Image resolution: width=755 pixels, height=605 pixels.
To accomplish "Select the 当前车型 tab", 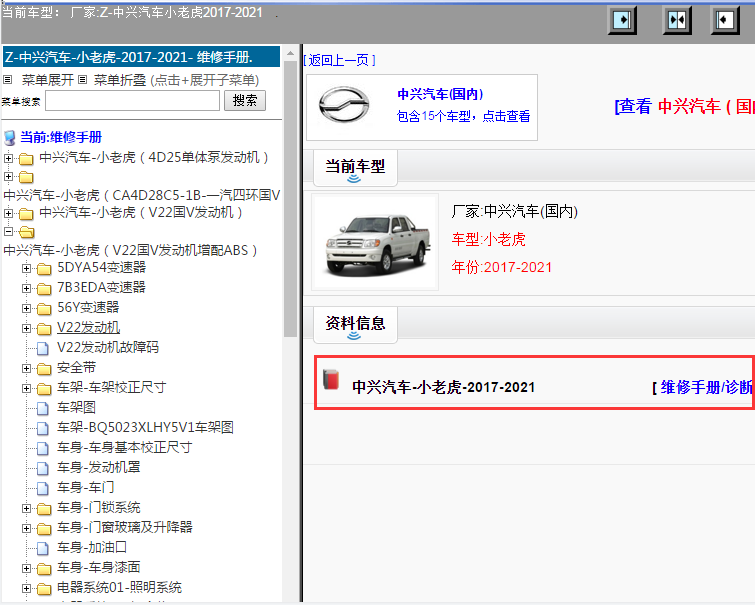I will click(355, 168).
